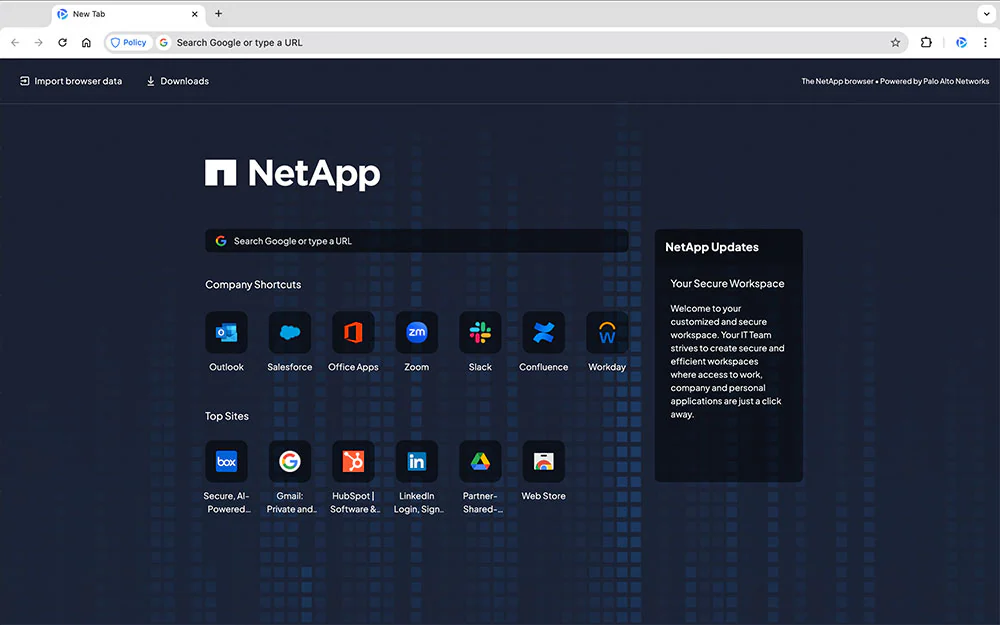Screen dimensions: 1000x625
Task: Expand the tab search dropdown arrow
Action: (985, 14)
